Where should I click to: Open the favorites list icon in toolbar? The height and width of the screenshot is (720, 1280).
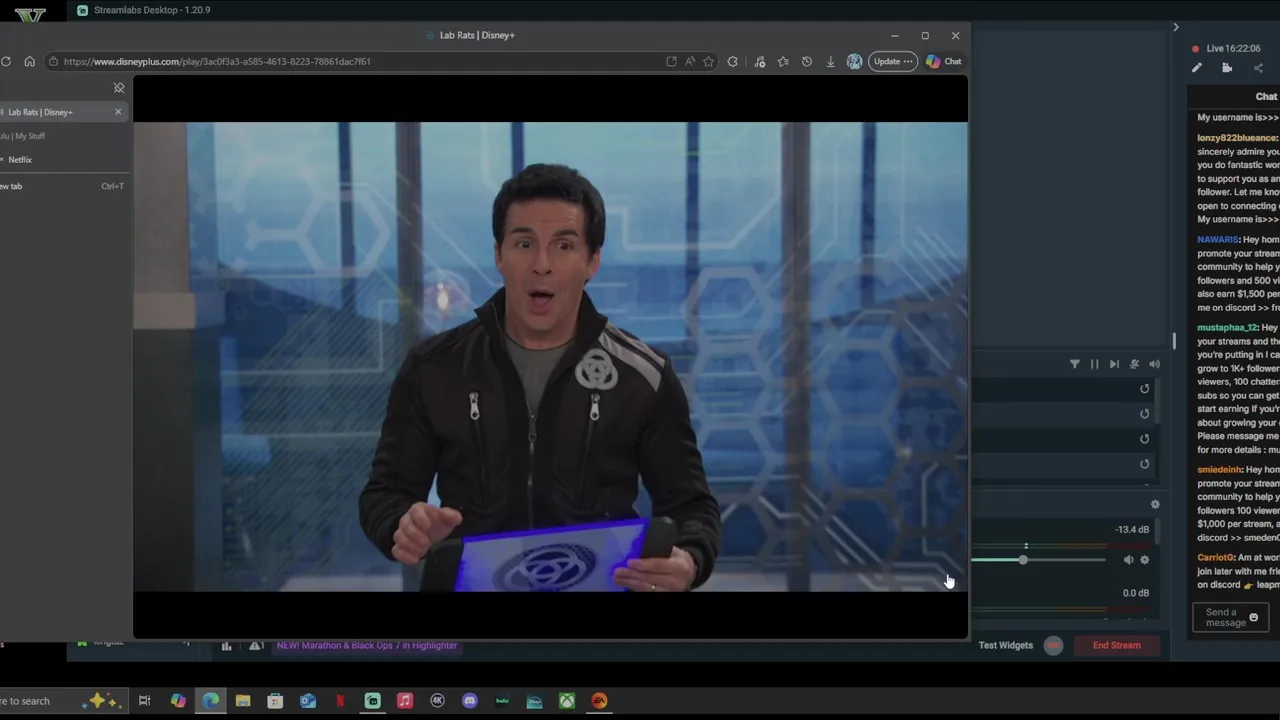(x=783, y=61)
